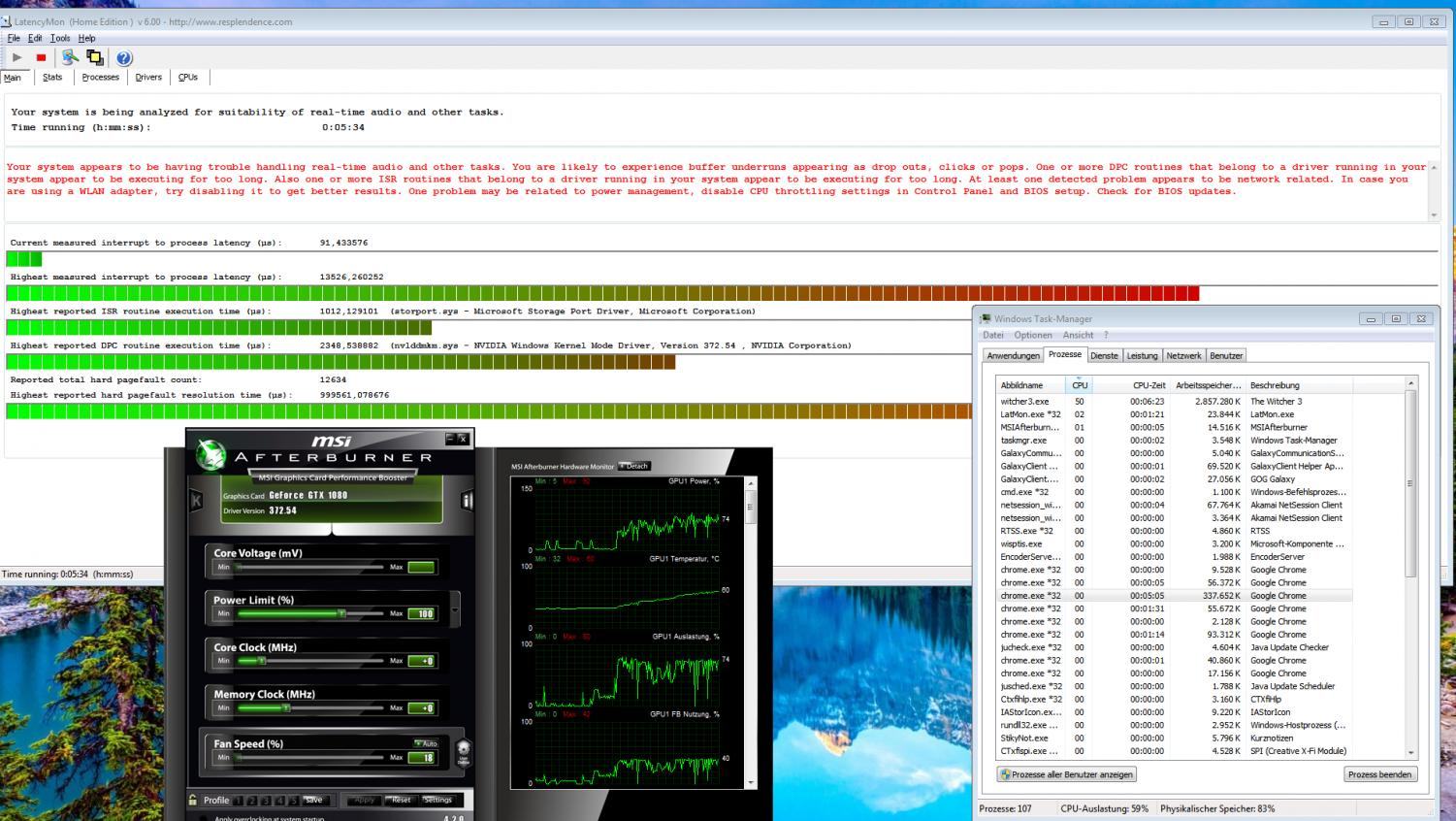Toggle fan speed Auto mode
Image resolution: width=1456 pixels, height=821 pixels.
pyautogui.click(x=425, y=743)
